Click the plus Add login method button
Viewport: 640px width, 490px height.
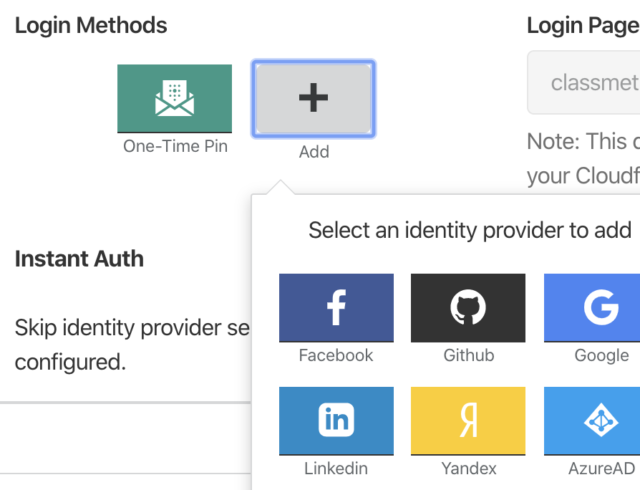(313, 98)
